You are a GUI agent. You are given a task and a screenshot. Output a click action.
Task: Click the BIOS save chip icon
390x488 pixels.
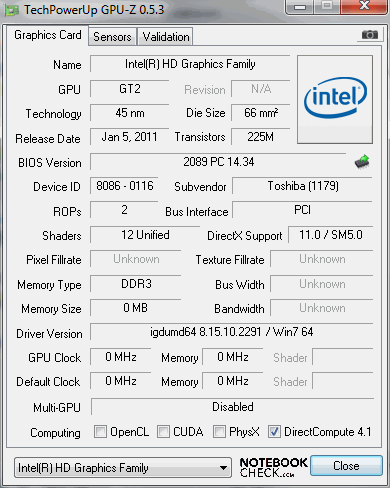click(362, 162)
